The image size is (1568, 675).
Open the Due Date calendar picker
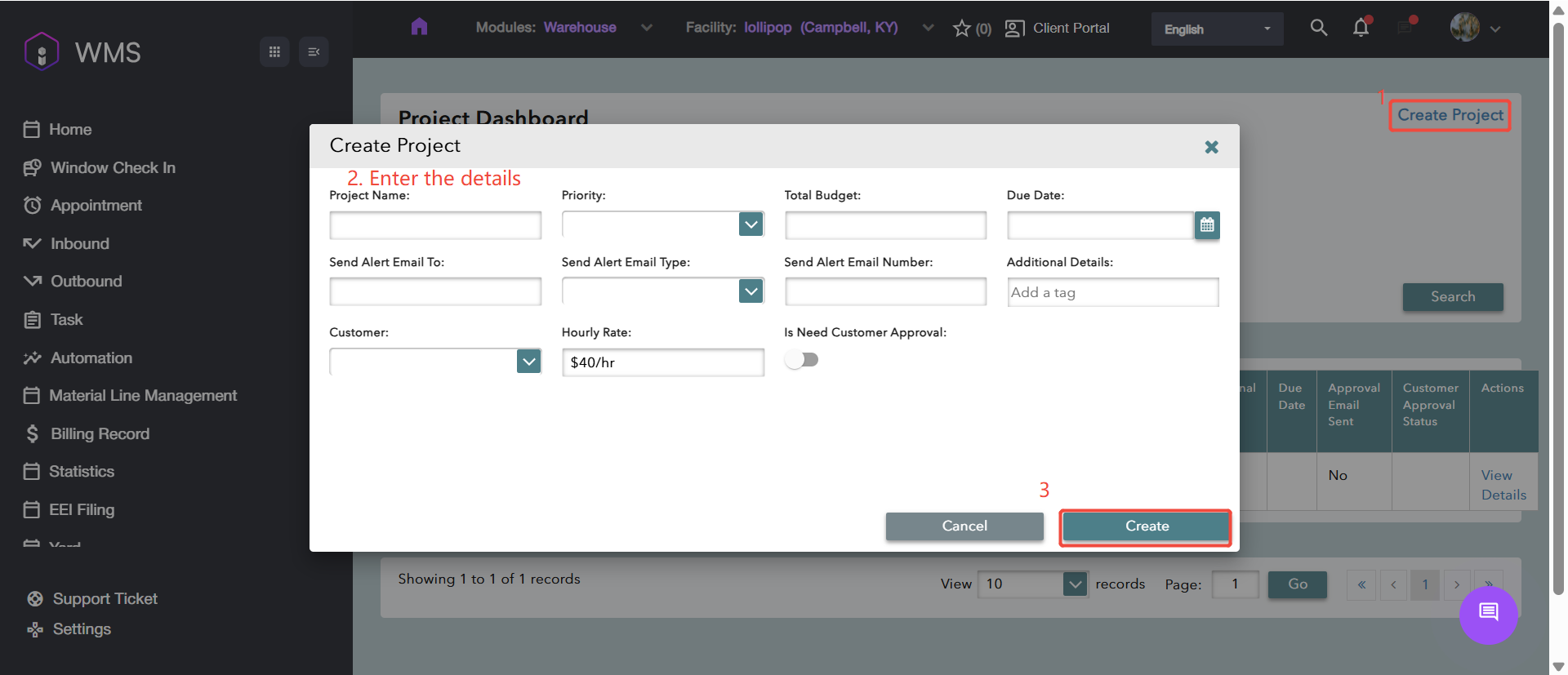1207,225
